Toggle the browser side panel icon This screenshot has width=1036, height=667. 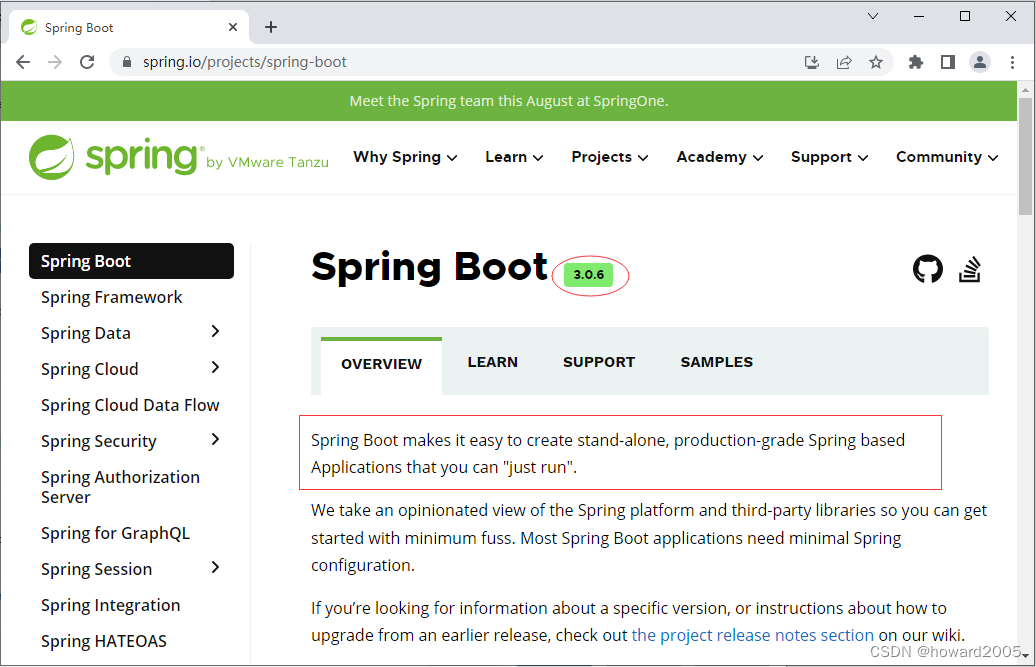click(948, 62)
